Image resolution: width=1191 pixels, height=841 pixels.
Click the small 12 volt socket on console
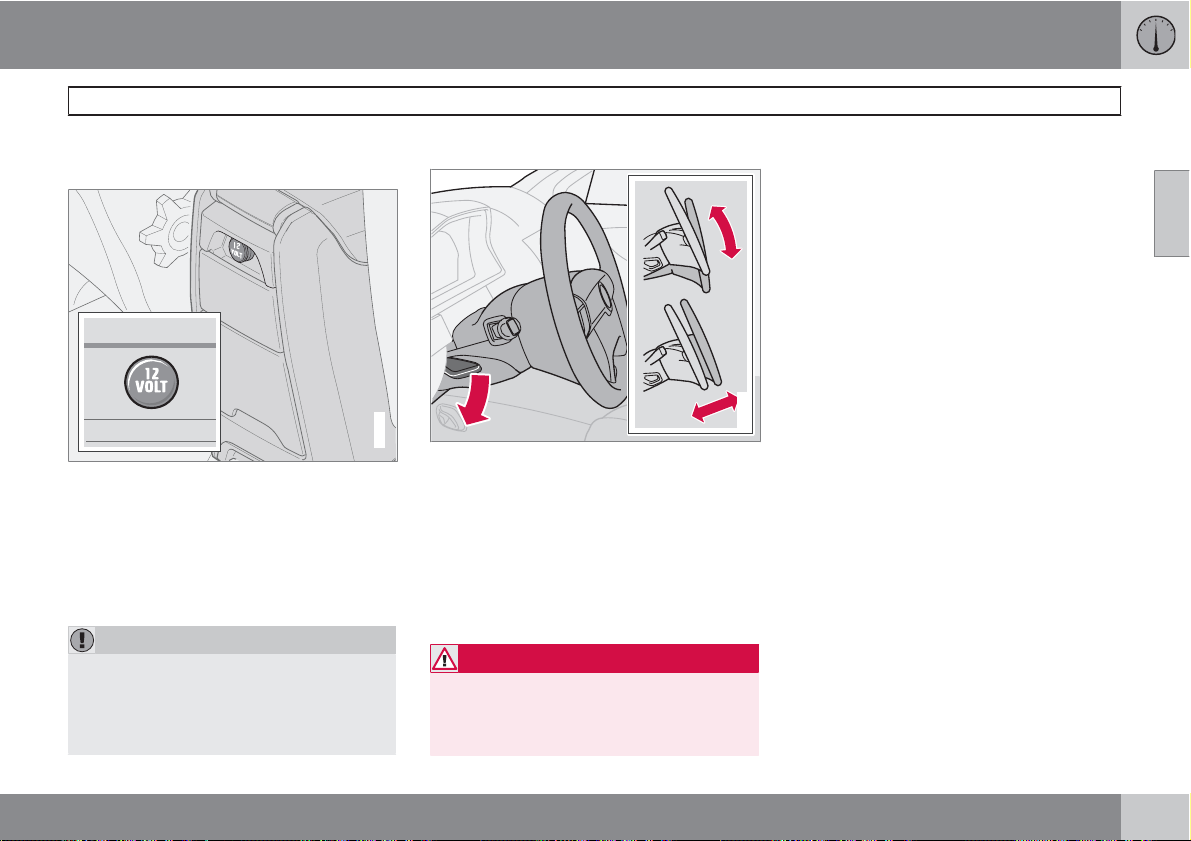[x=238, y=250]
